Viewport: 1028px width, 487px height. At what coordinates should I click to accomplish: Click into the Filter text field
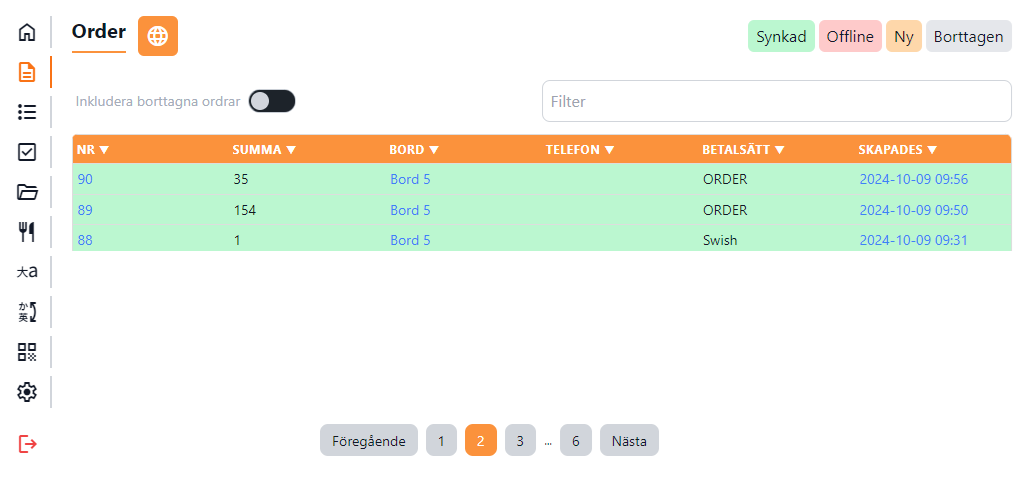click(776, 101)
